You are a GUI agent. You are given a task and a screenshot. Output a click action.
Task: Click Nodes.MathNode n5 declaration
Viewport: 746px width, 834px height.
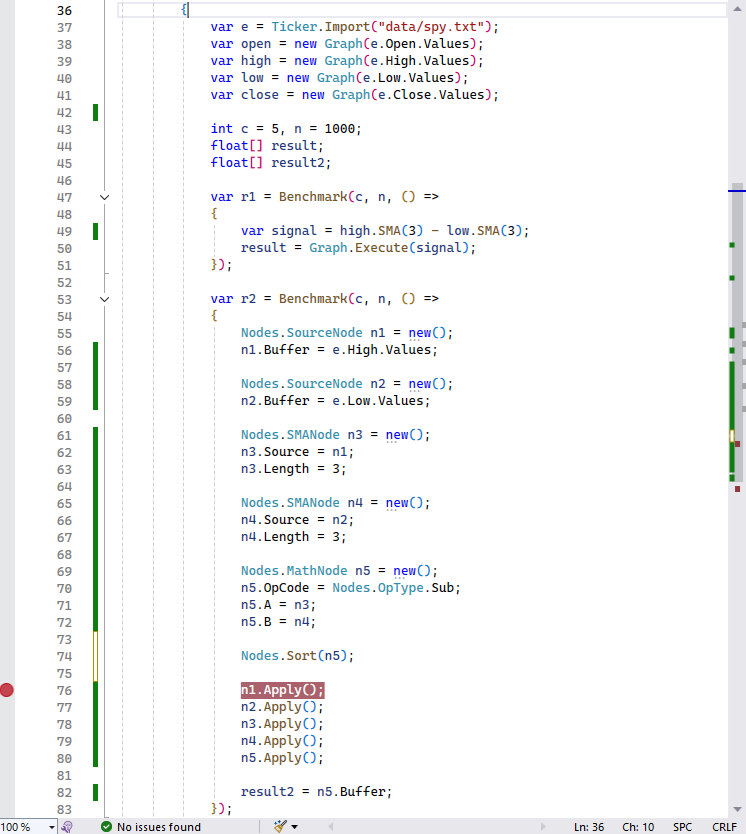click(339, 571)
